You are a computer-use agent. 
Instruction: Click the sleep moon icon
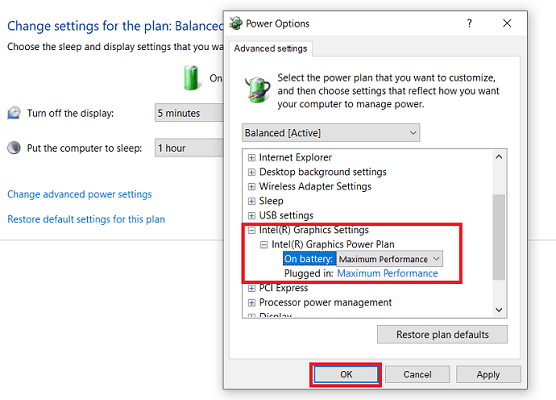[14, 148]
